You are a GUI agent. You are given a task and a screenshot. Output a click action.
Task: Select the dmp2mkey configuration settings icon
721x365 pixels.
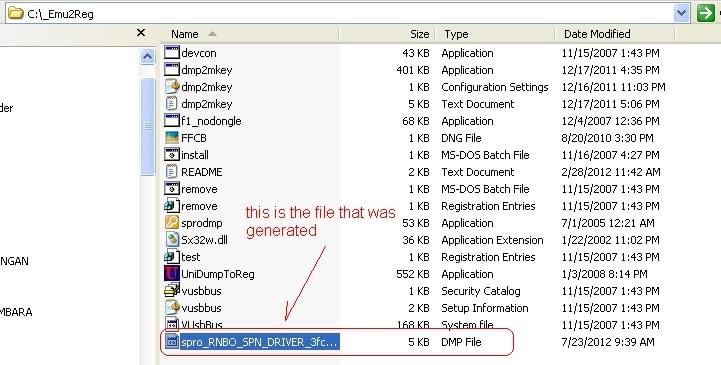pos(172,86)
